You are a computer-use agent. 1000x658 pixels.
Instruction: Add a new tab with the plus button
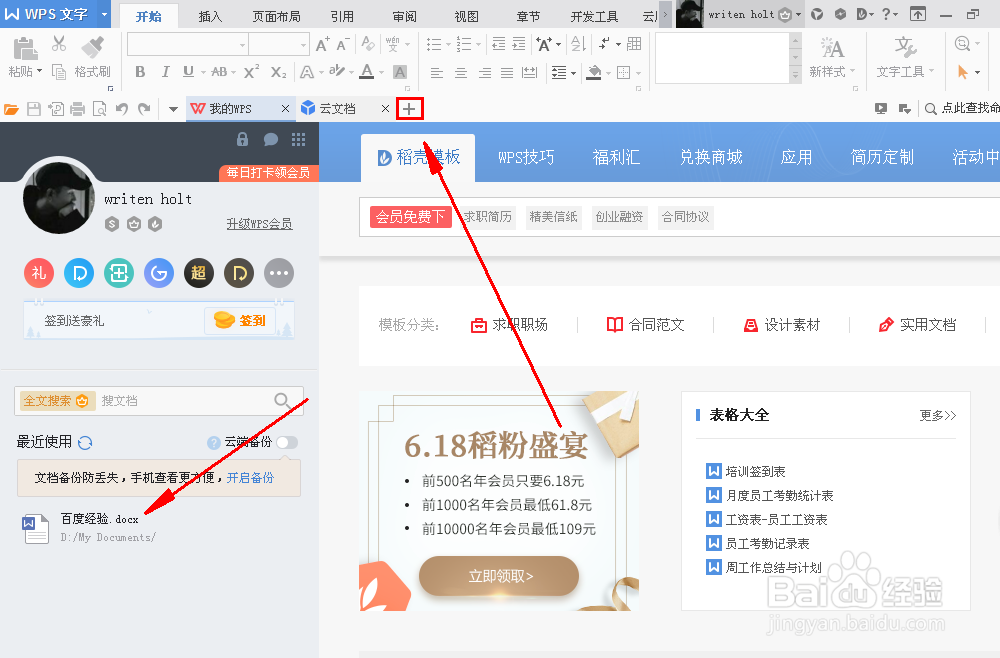409,109
